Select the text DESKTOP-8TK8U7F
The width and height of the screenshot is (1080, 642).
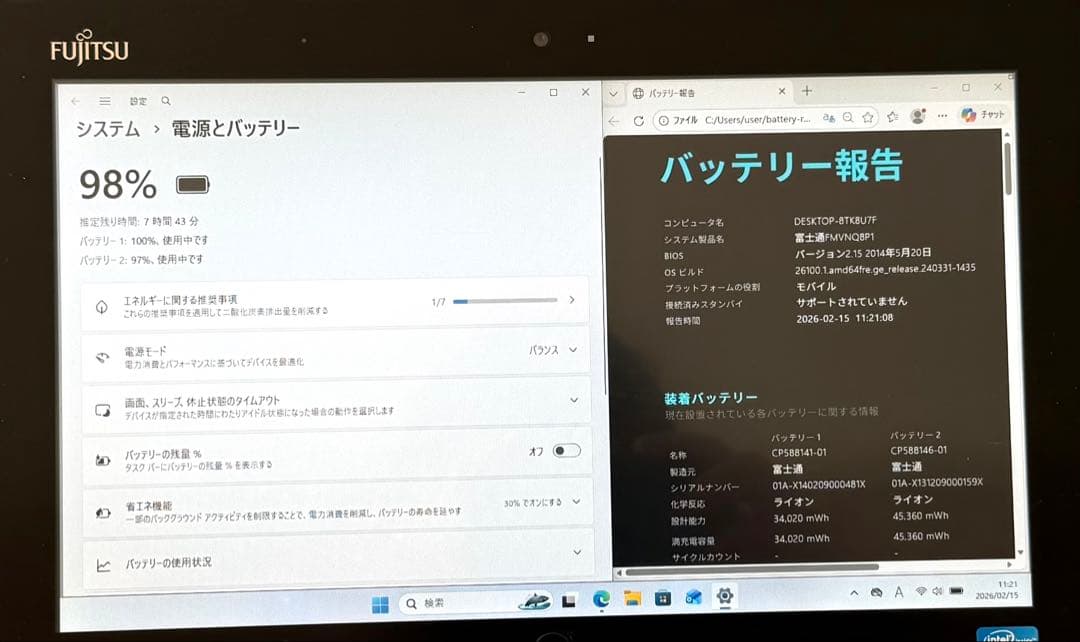point(835,220)
